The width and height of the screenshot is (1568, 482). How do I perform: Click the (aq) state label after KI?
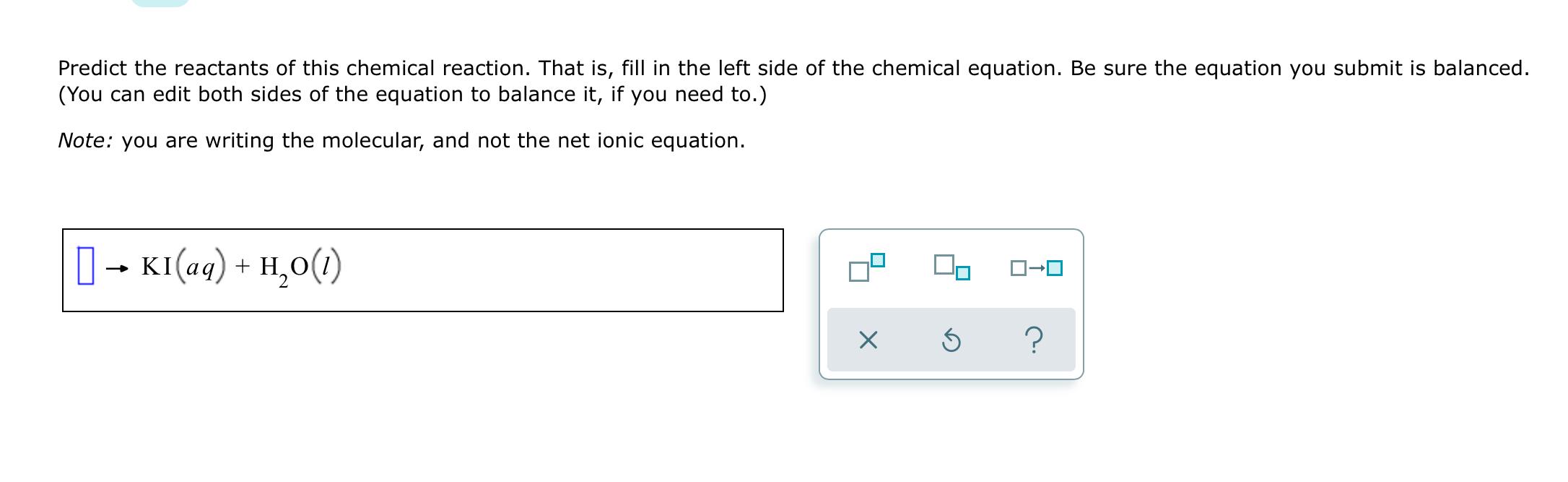[x=198, y=267]
